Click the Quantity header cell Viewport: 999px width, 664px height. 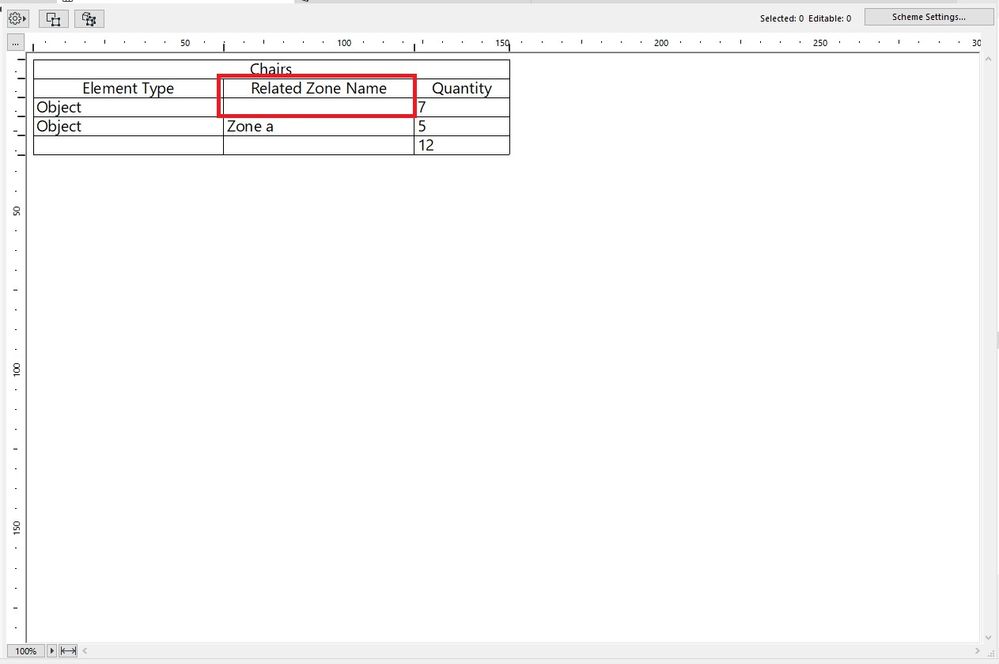coord(461,88)
